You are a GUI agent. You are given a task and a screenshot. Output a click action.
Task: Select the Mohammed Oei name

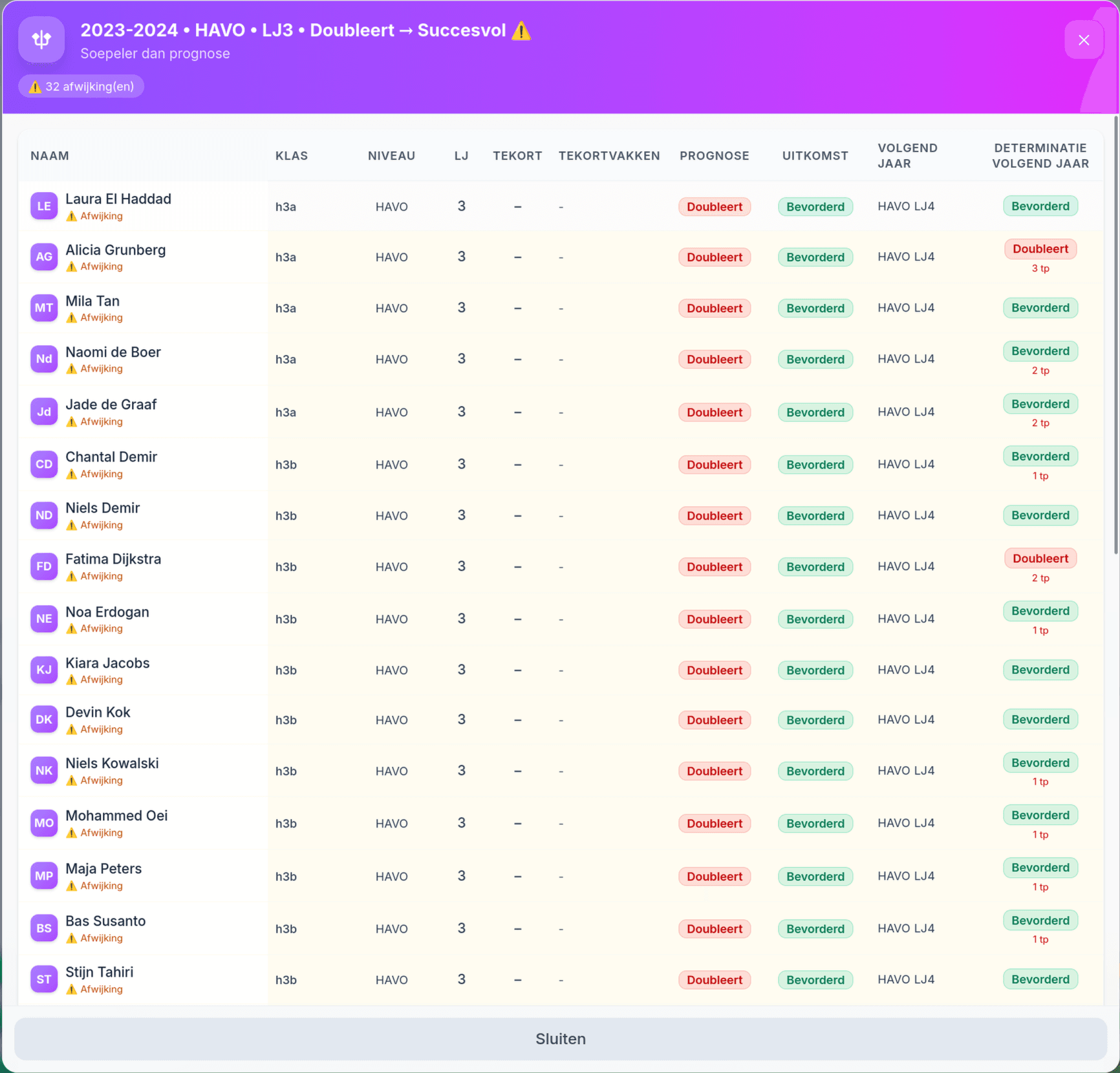pyautogui.click(x=116, y=816)
